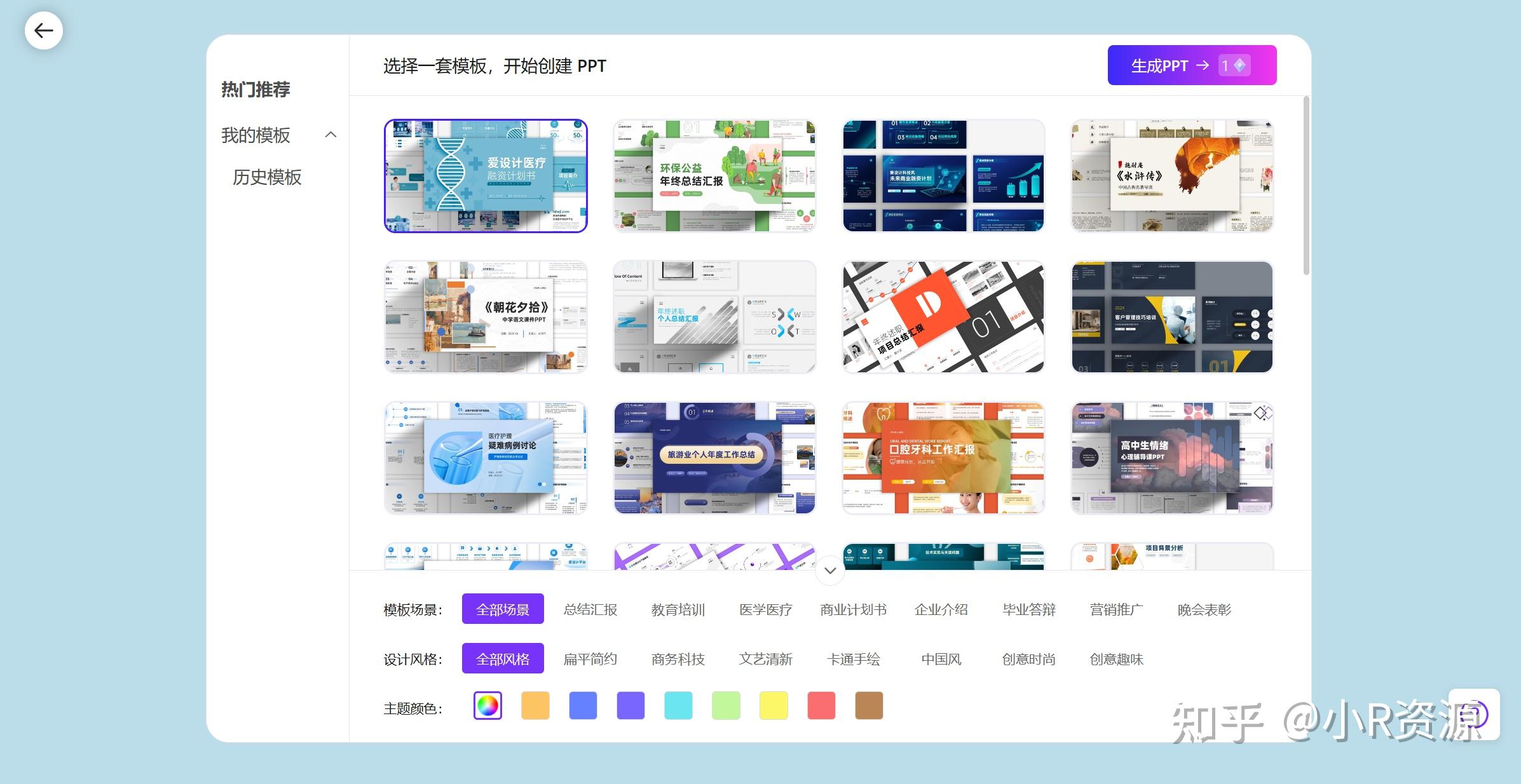Viewport: 1521px width, 784px height.
Task: Expand more templates with the down chevron
Action: click(829, 571)
